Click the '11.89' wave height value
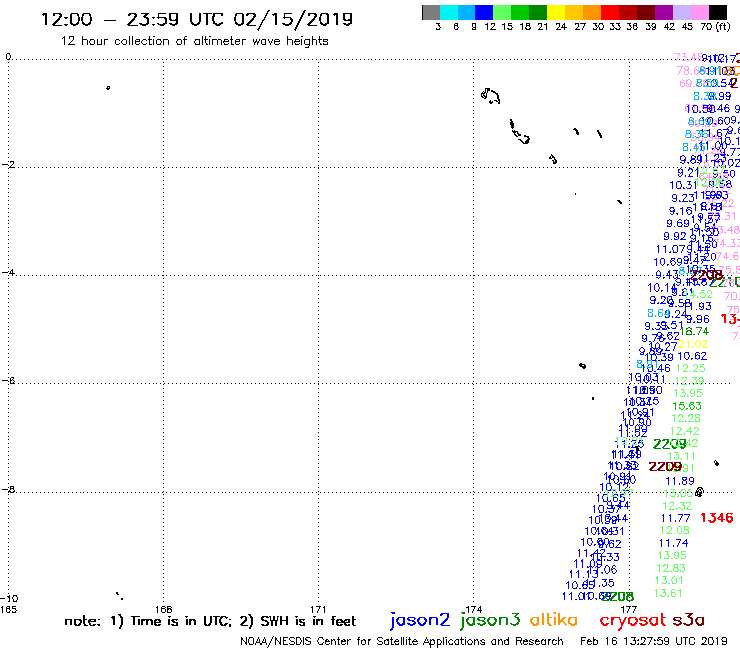This screenshot has height=650, width=740. pyautogui.click(x=680, y=481)
